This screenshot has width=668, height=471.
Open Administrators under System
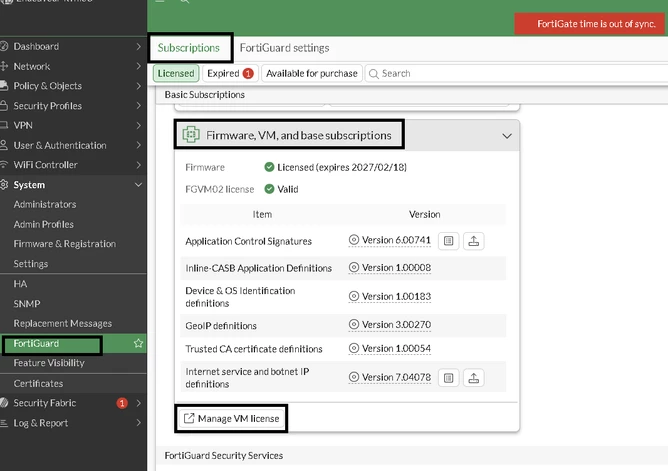[45, 204]
